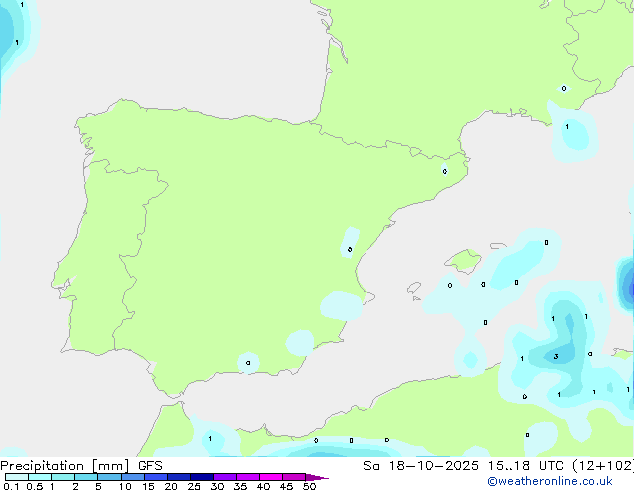This screenshot has height=490, width=634.
Task: Click the legend swatch between 2 and 5
Action: (x=86, y=477)
